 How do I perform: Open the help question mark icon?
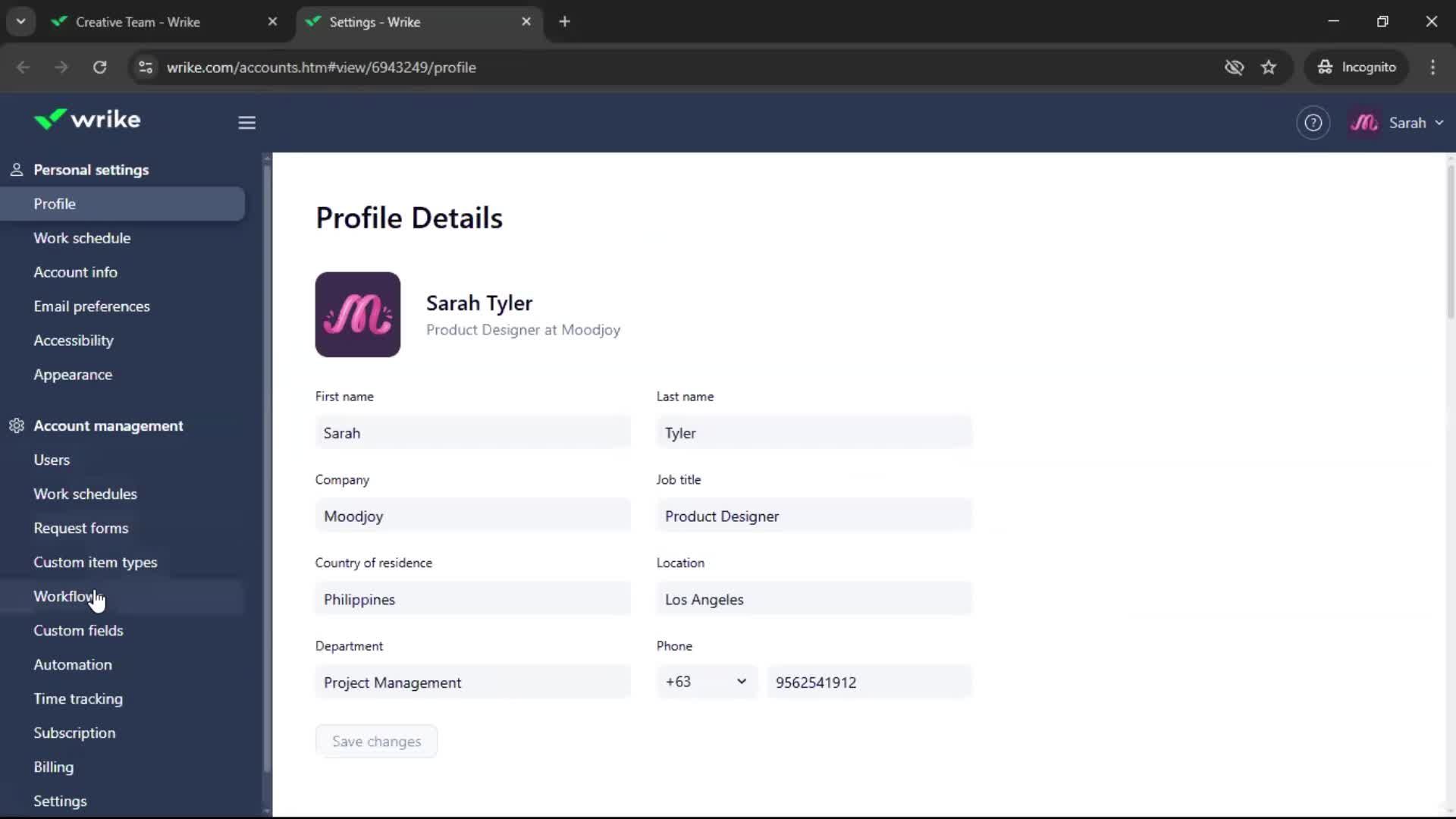click(1313, 123)
